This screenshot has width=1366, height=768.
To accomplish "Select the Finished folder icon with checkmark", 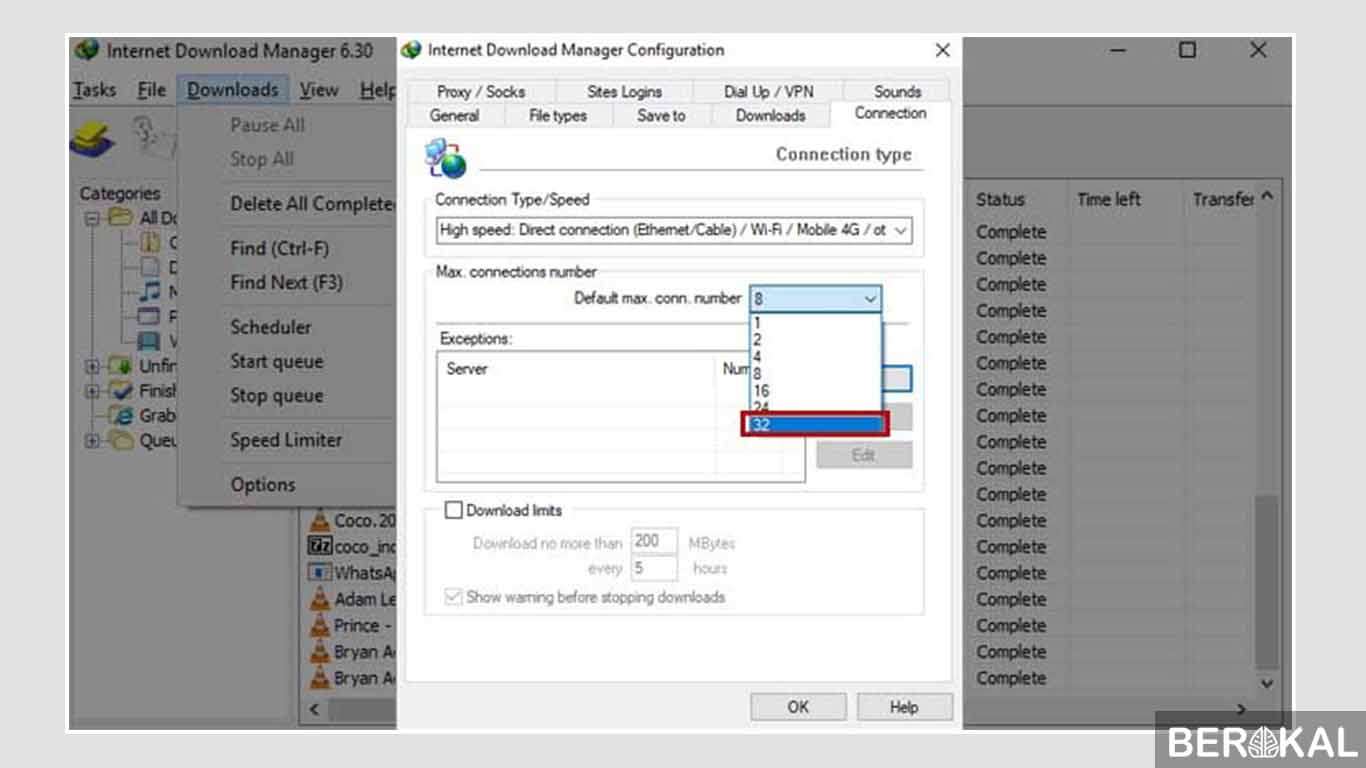I will [121, 391].
